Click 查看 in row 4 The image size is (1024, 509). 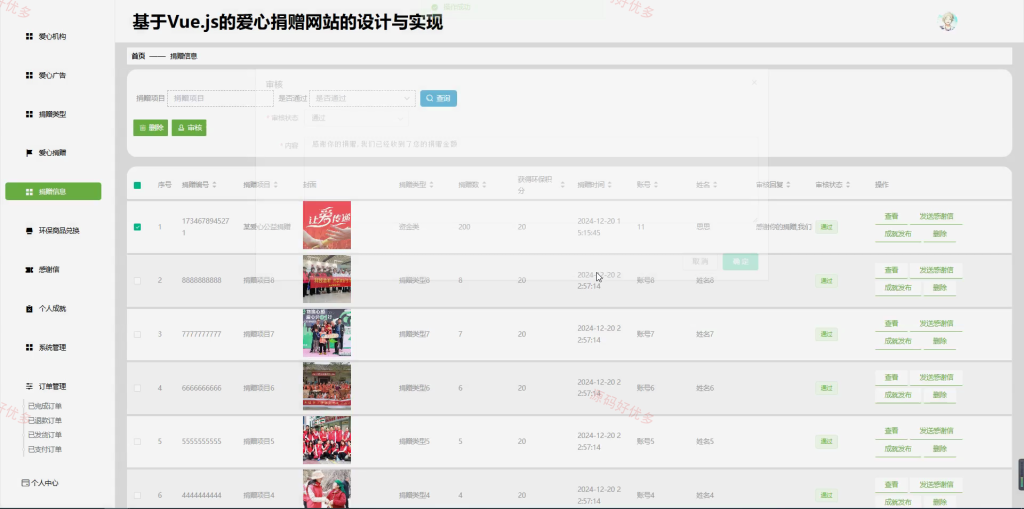[x=891, y=377]
